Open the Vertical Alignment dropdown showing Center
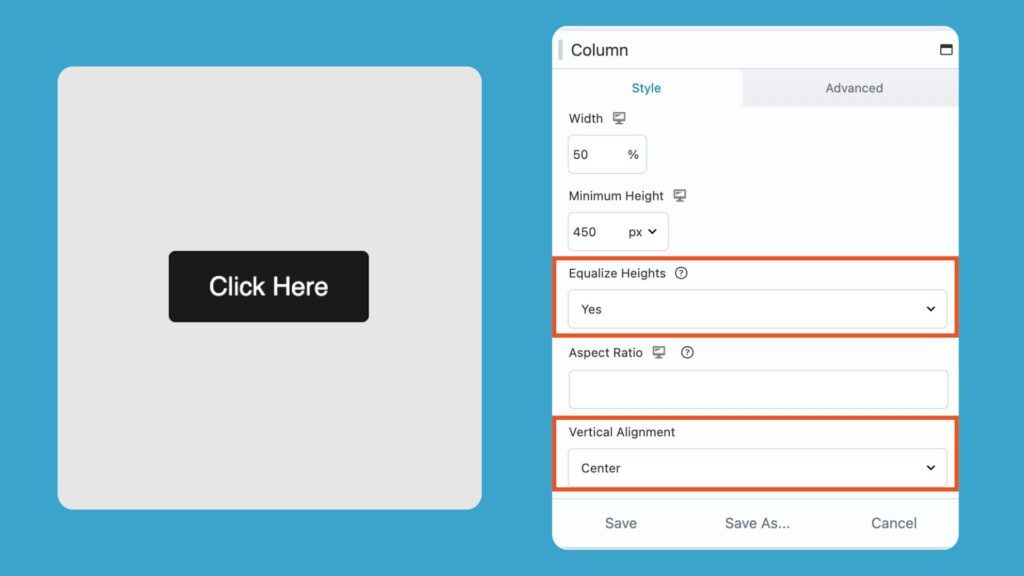The height and width of the screenshot is (576, 1024). point(757,467)
